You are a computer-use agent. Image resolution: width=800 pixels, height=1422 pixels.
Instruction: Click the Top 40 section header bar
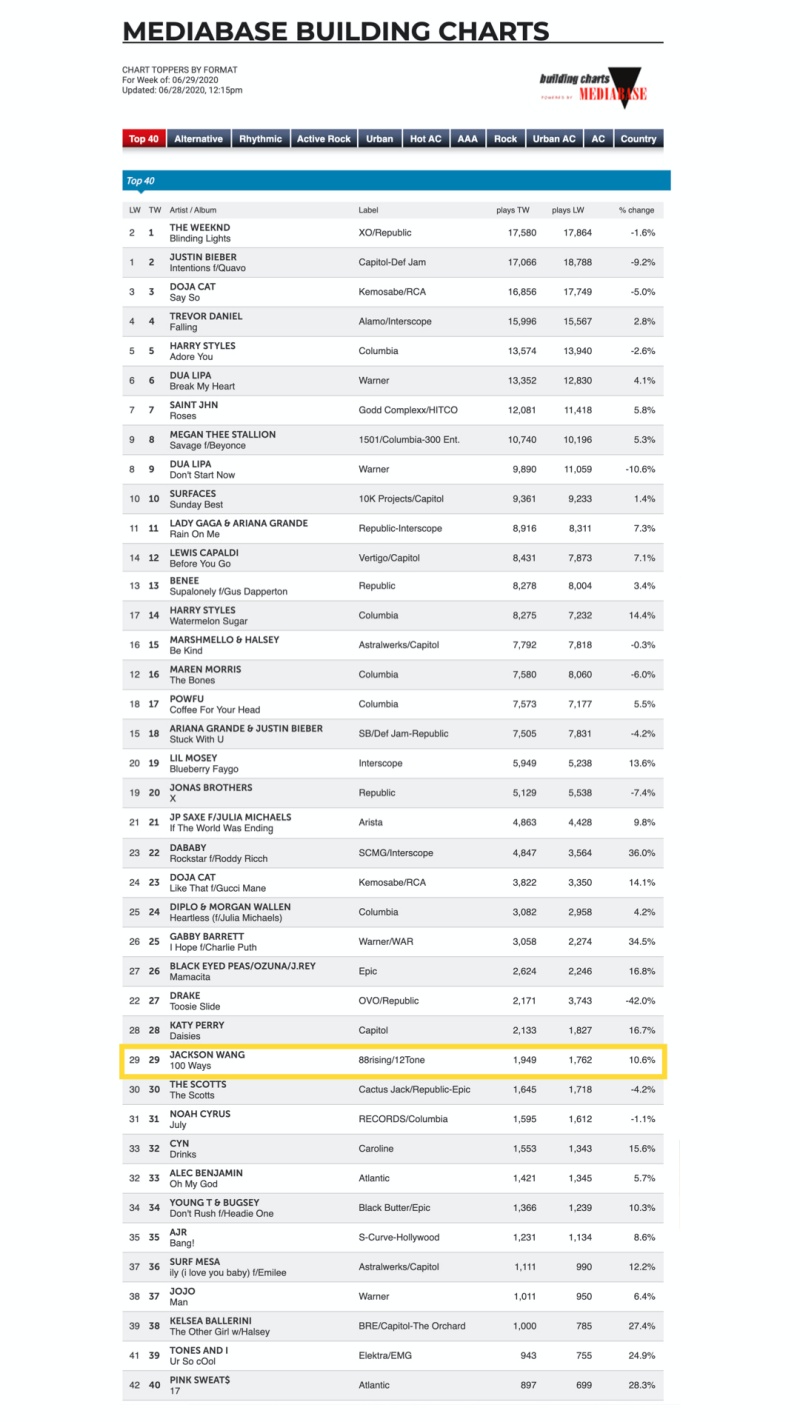pos(396,181)
